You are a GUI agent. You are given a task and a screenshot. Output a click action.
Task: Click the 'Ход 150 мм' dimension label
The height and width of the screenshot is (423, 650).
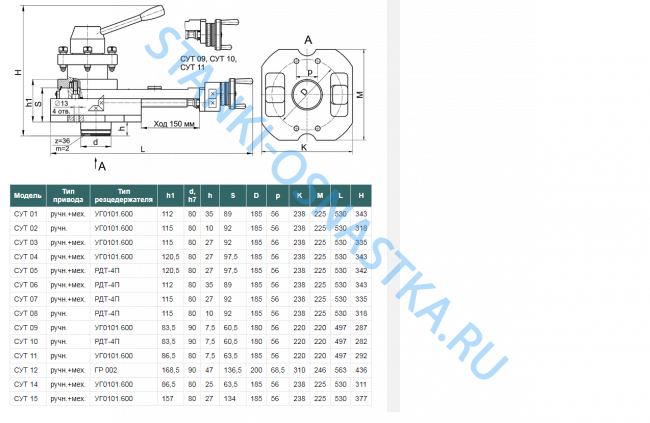click(174, 124)
